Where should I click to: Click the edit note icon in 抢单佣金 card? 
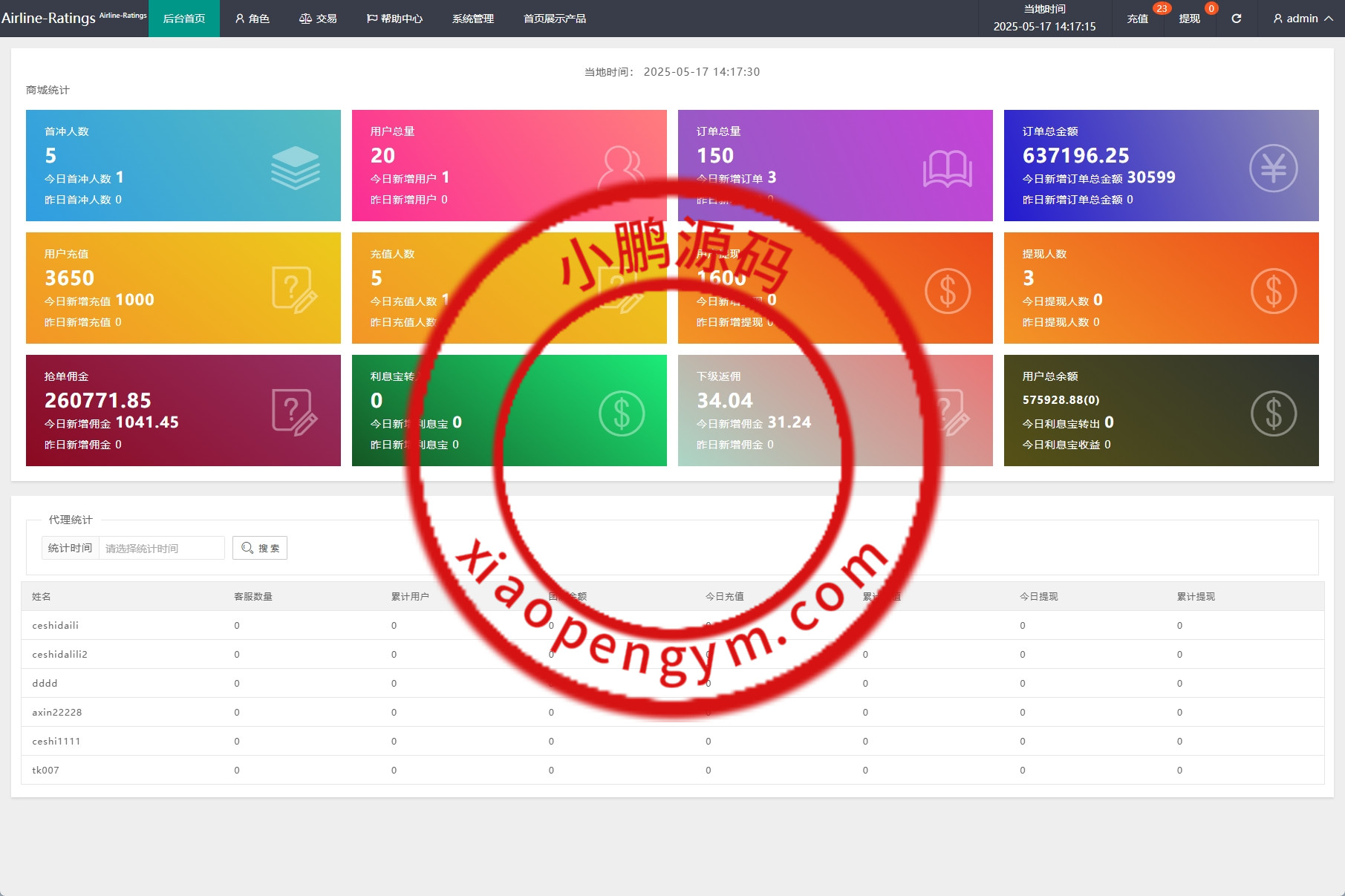point(295,413)
